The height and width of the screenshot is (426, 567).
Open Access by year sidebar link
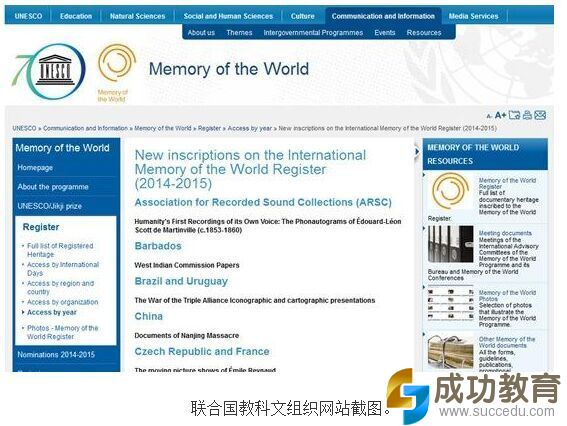52,312
